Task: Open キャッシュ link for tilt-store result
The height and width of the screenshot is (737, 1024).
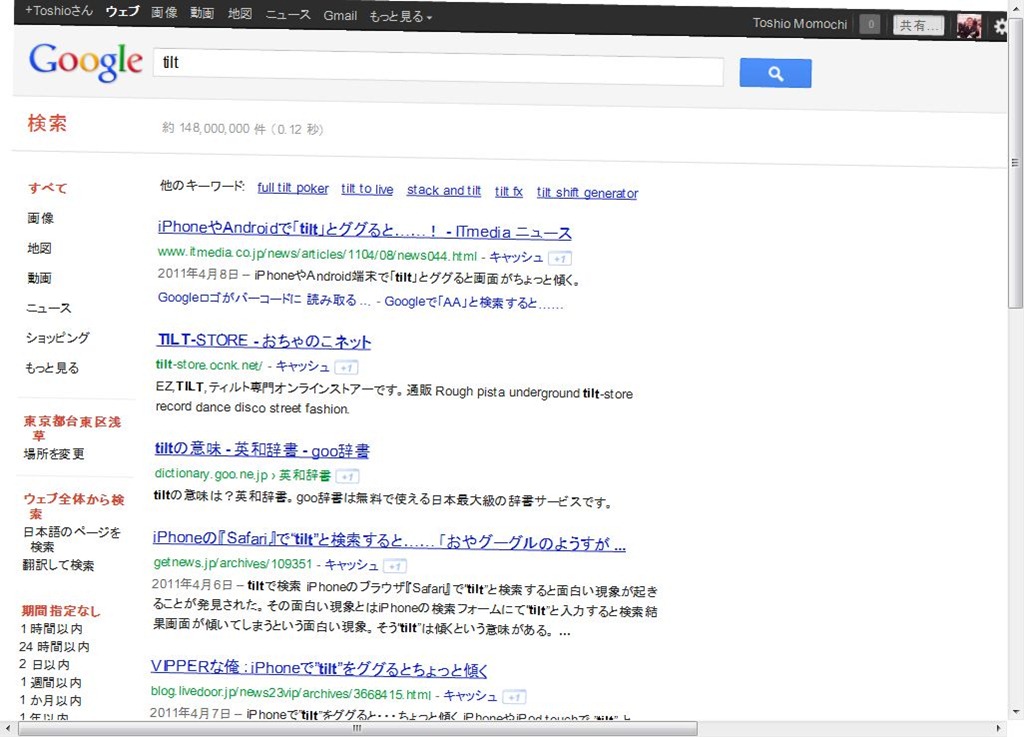Action: (x=302, y=366)
